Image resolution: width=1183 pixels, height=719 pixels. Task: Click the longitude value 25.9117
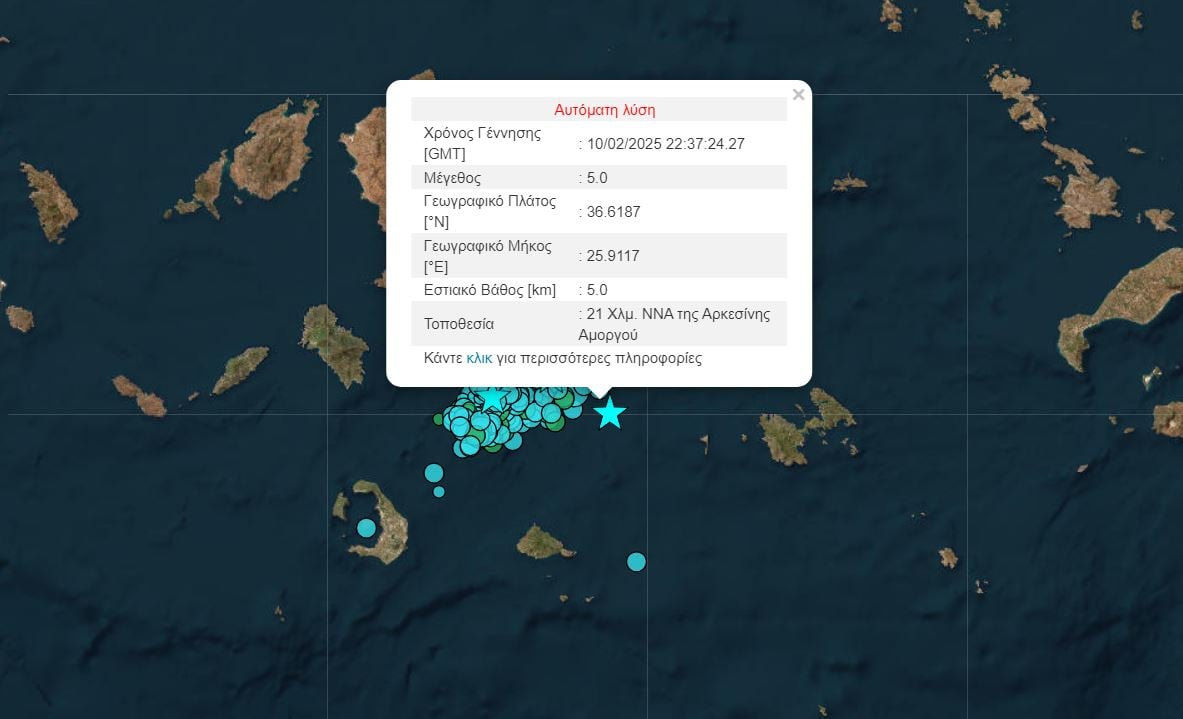(x=613, y=256)
